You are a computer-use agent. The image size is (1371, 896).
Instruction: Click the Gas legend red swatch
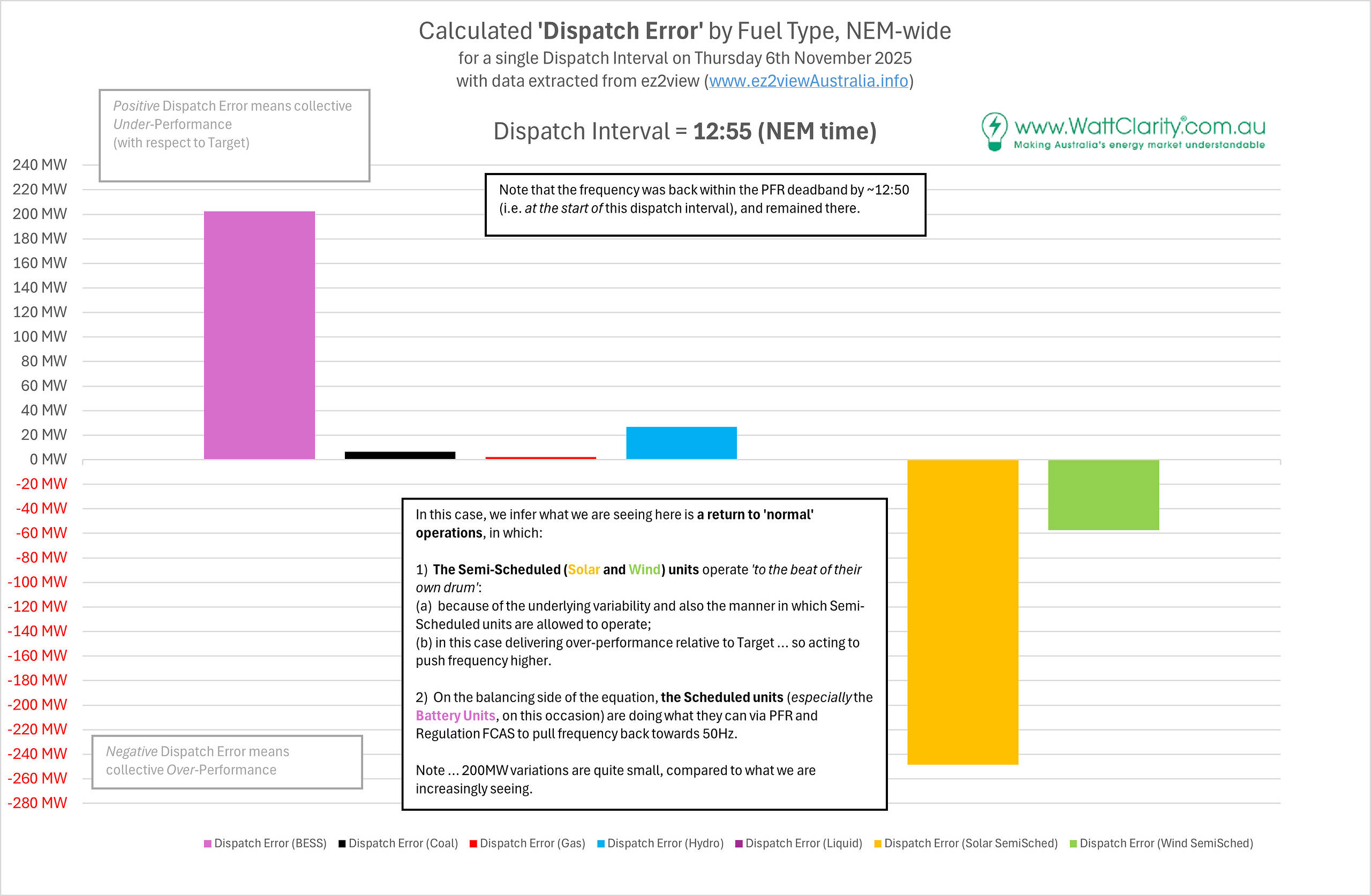click(x=473, y=844)
